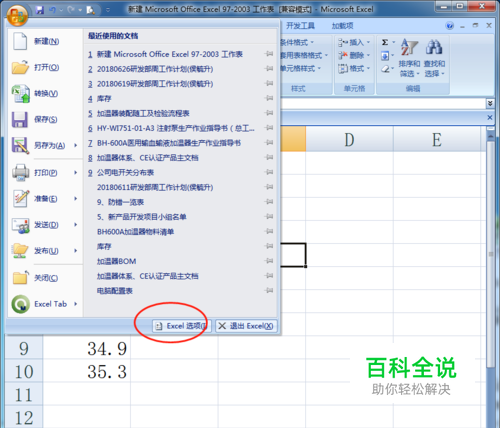
Task: Click the save icon in quick access toolbar
Action: pos(40,10)
